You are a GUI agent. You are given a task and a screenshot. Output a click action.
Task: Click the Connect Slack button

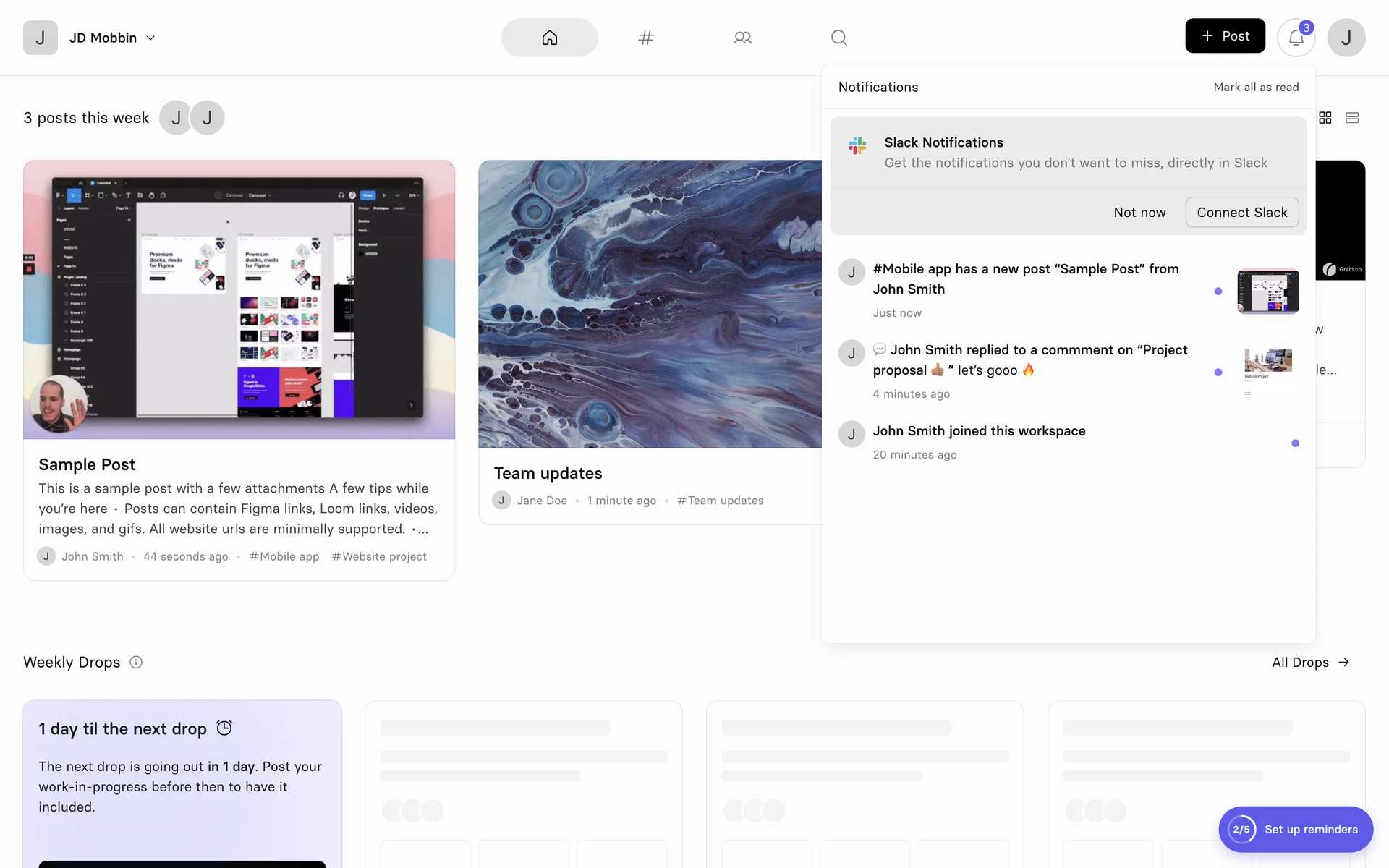1241,212
